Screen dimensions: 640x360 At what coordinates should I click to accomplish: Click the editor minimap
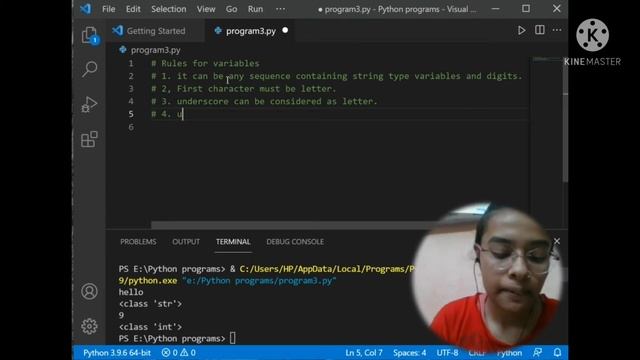pyautogui.click(x=547, y=60)
